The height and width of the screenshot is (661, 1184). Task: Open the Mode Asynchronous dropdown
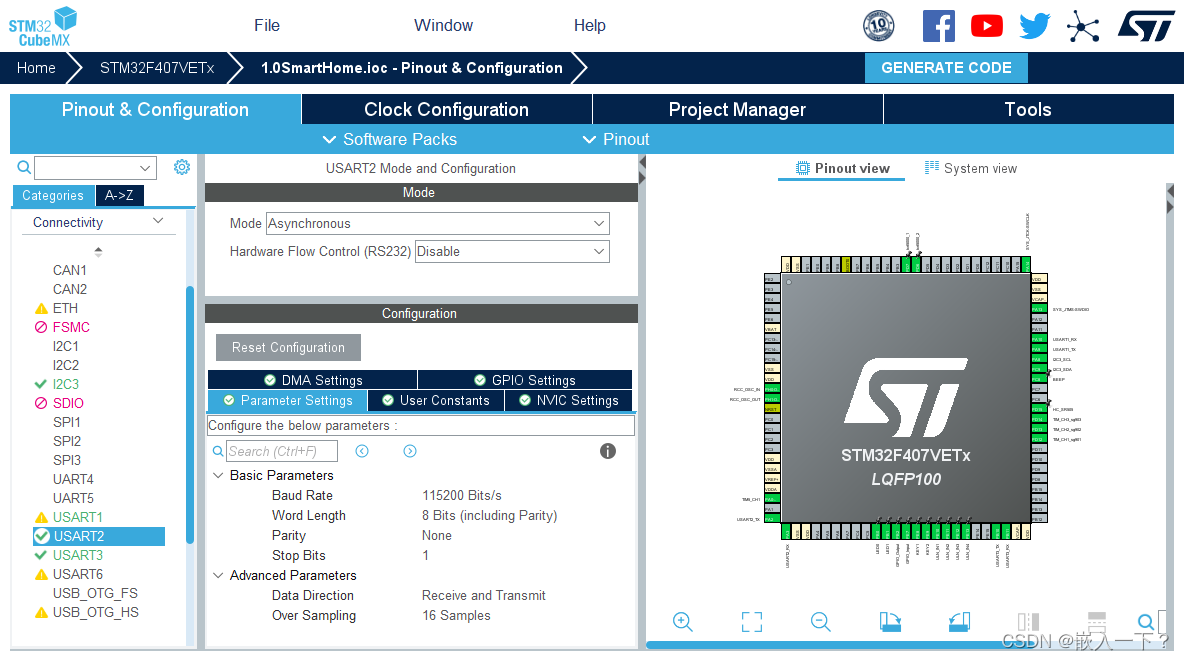437,224
